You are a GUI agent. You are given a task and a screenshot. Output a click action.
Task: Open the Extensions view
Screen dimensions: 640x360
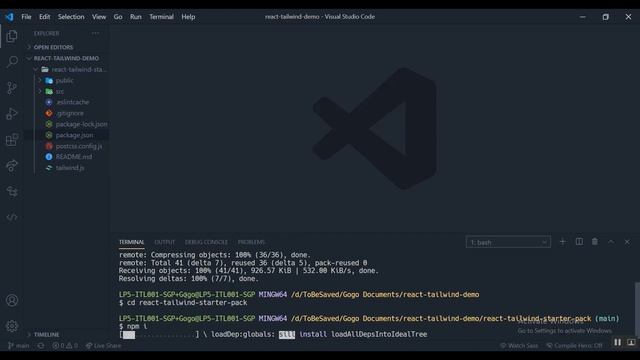pos(12,140)
